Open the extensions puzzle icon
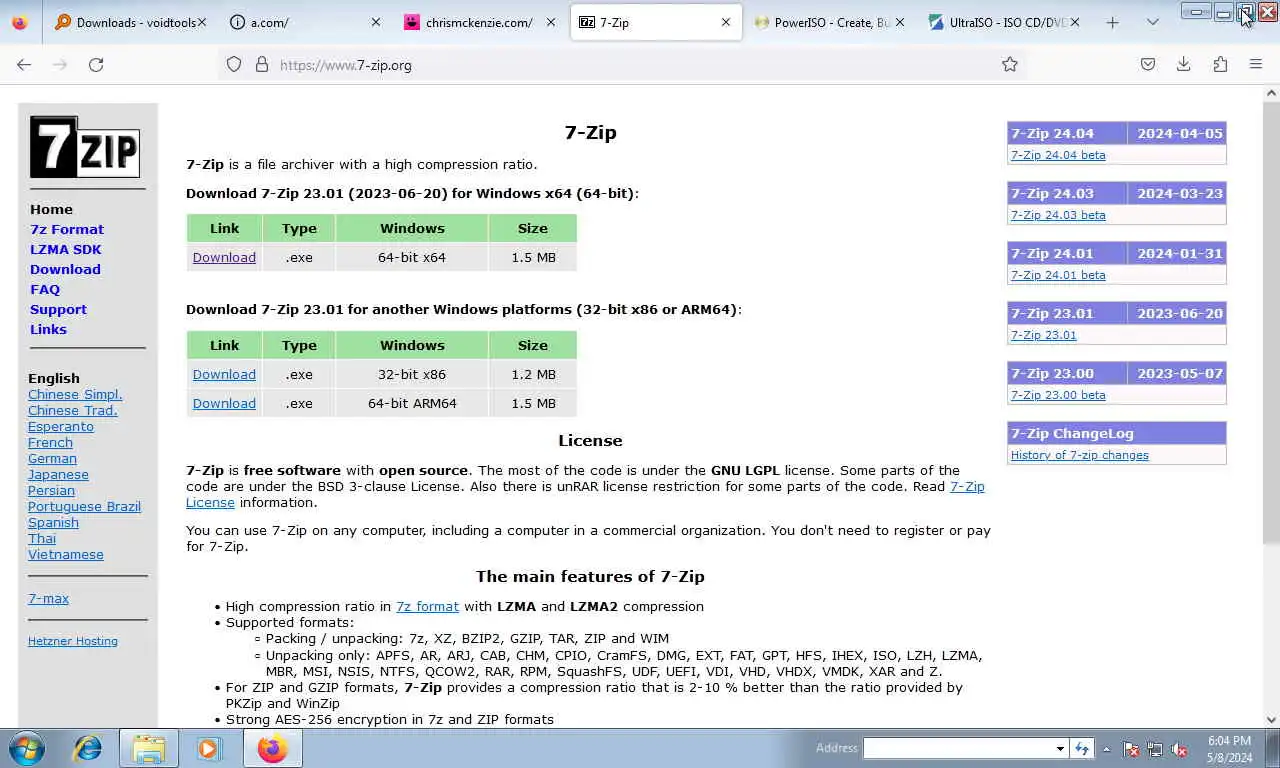Image resolution: width=1280 pixels, height=768 pixels. tap(1220, 64)
